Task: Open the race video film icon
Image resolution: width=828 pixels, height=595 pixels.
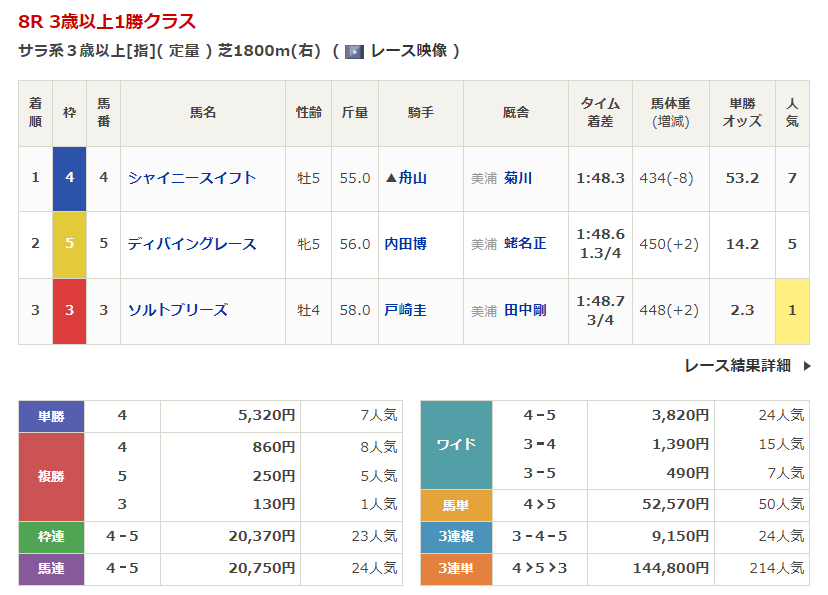Action: point(354,52)
